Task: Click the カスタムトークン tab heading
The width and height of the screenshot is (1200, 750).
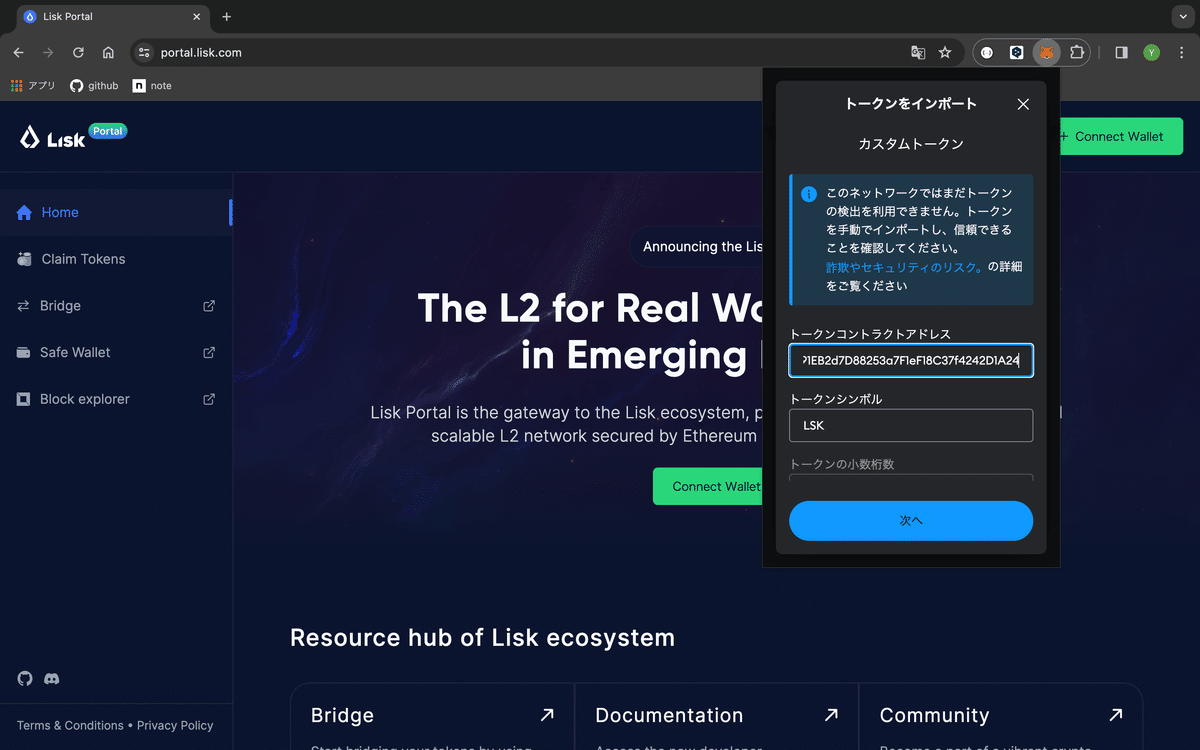Action: 911,144
